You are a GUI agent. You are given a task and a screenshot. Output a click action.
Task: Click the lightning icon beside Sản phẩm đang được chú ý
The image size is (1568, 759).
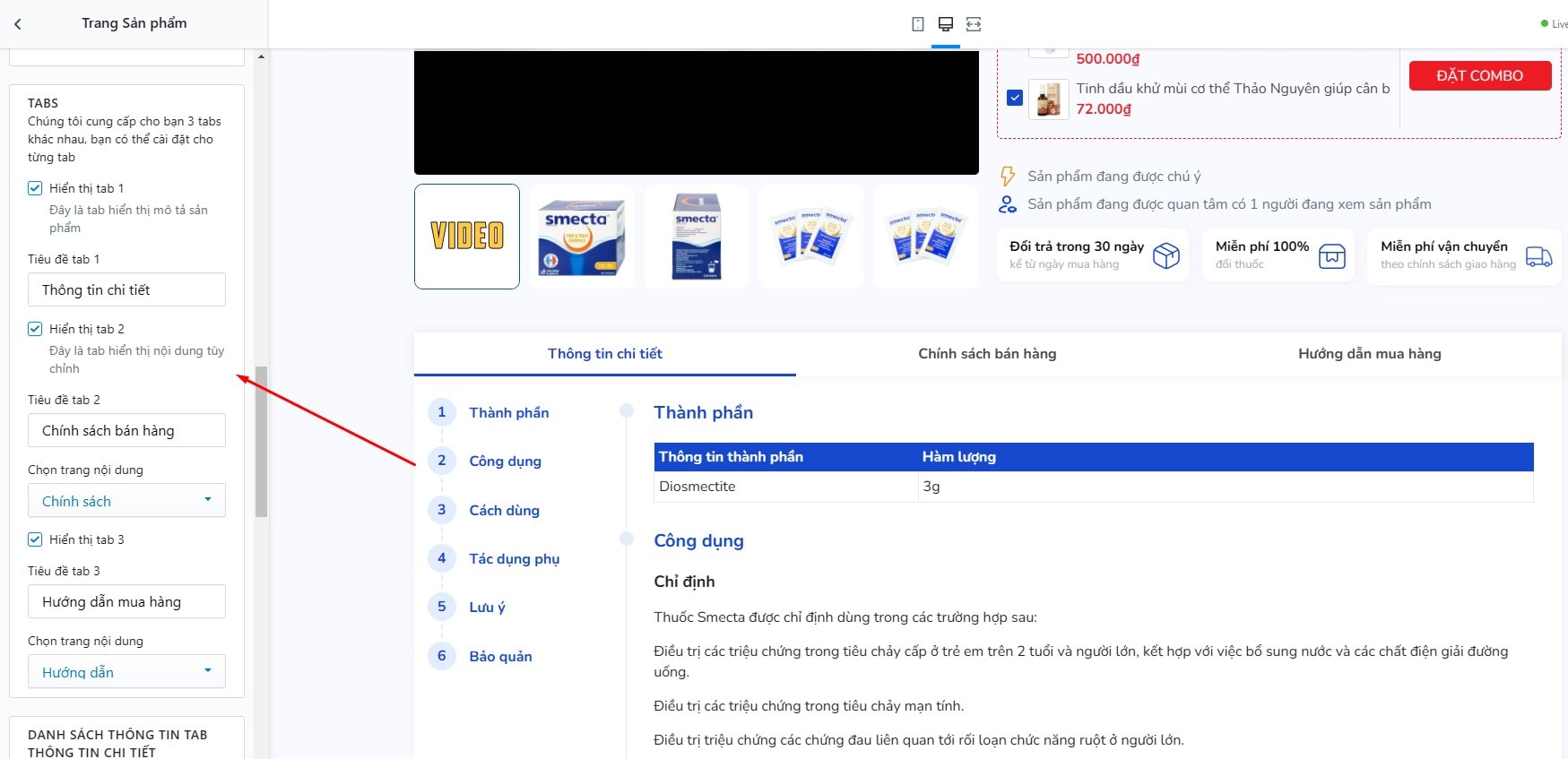pos(1008,176)
